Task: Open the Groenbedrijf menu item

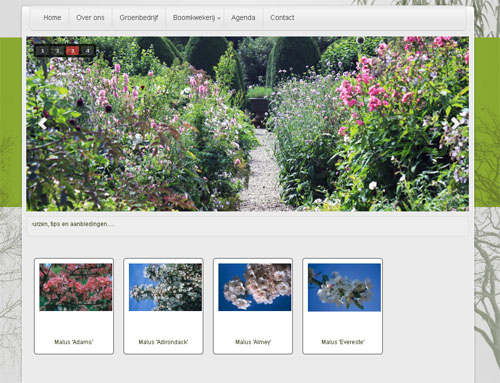Action: pyautogui.click(x=139, y=18)
